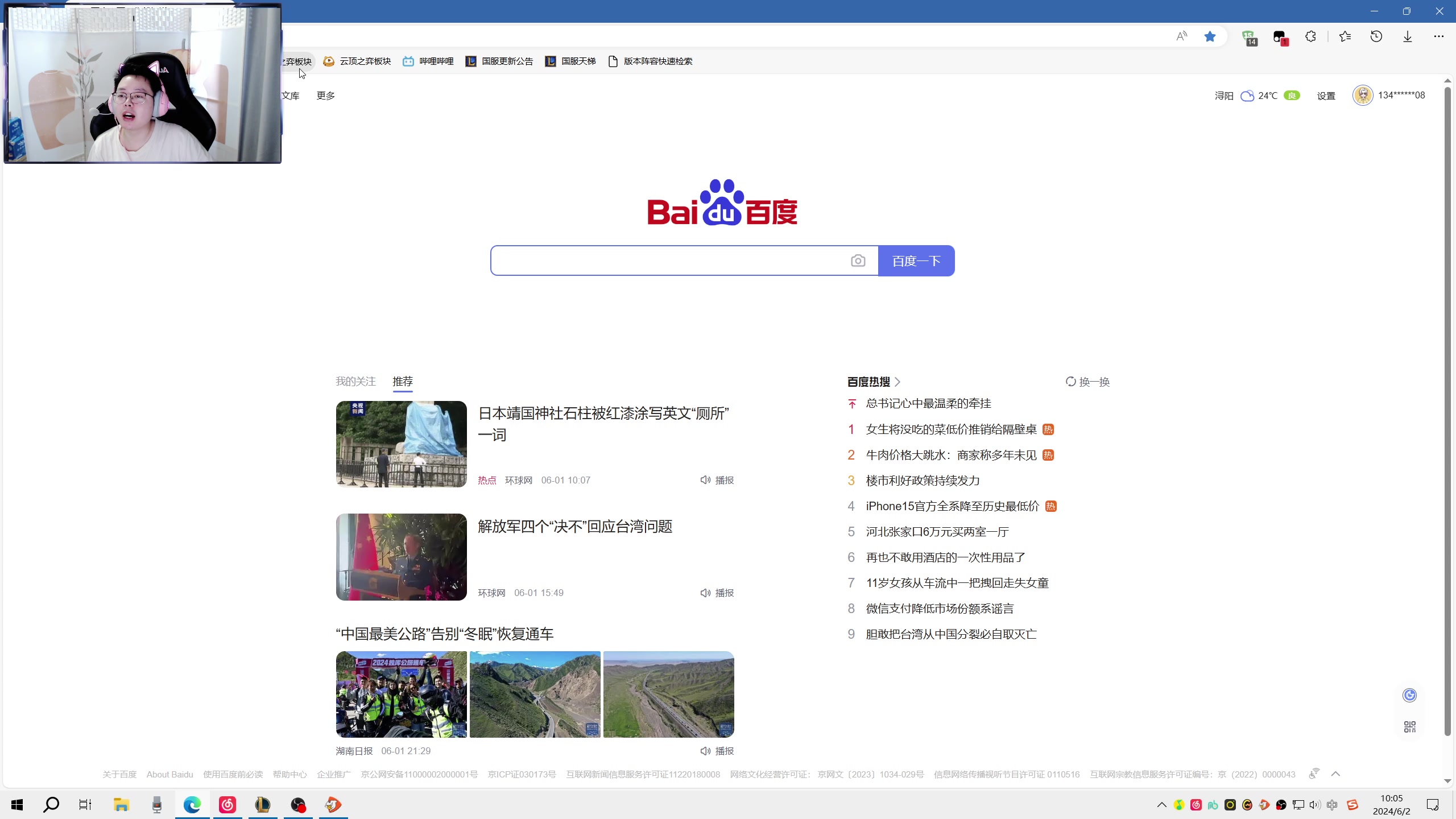Open 国服更新公告 bookmark

pos(499,61)
